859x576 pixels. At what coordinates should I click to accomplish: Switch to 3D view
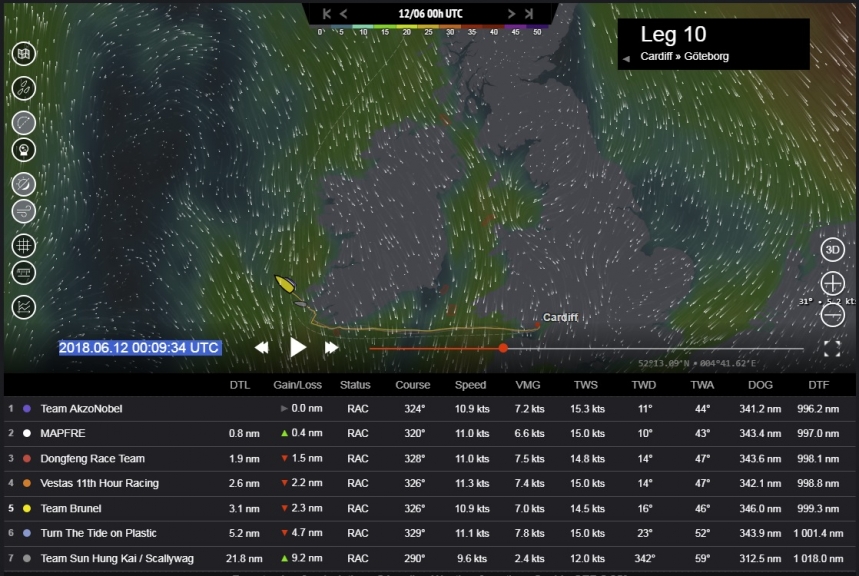pyautogui.click(x=832, y=250)
